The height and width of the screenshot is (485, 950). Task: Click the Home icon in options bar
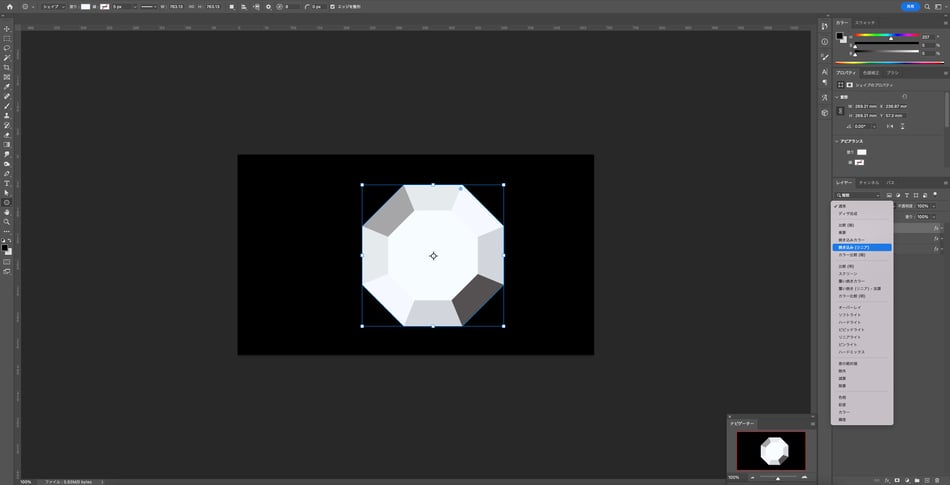click(10, 6)
